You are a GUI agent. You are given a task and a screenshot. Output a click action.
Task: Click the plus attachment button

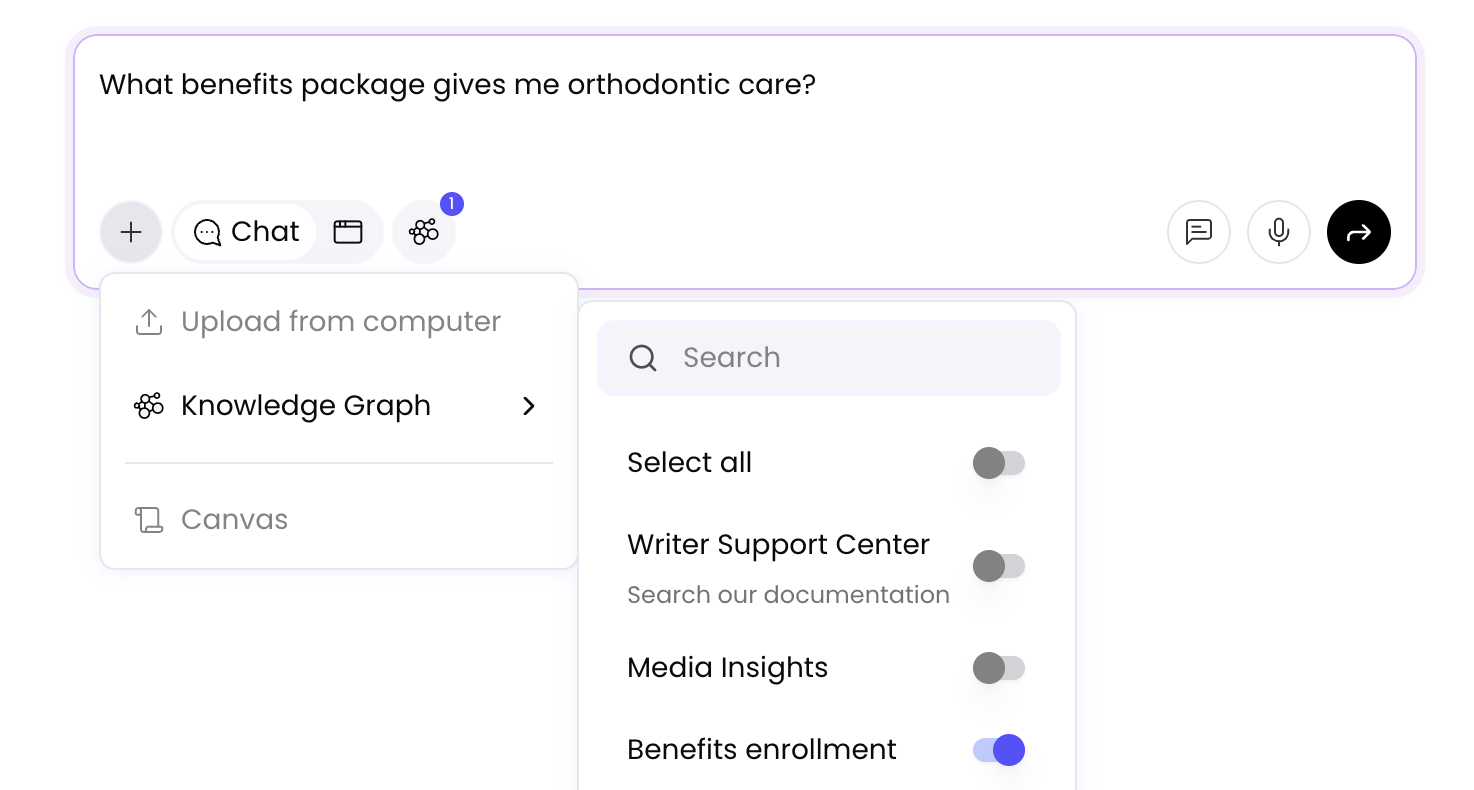[131, 232]
